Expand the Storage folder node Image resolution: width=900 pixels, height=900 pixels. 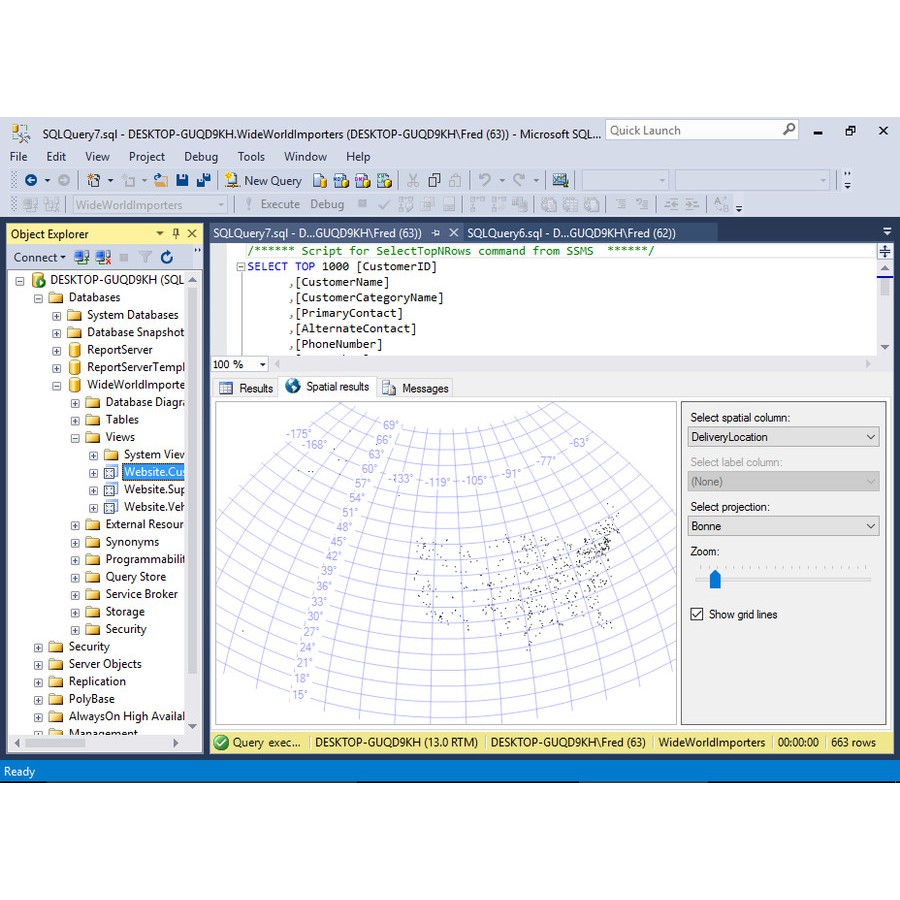pyautogui.click(x=75, y=613)
